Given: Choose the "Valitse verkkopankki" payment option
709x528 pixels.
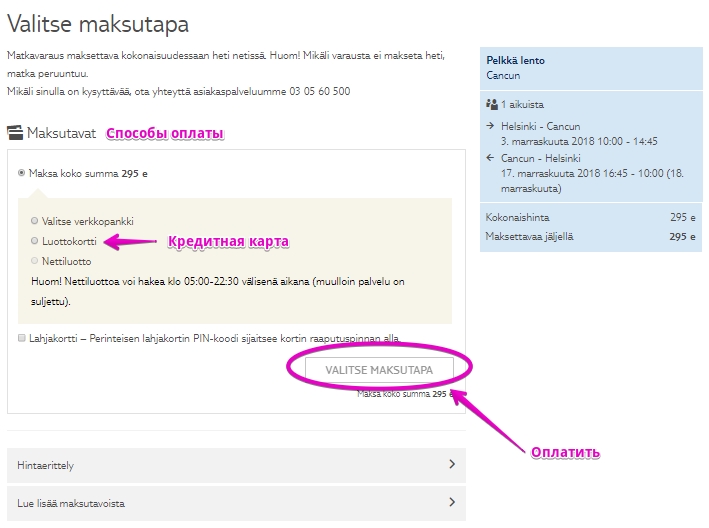Looking at the screenshot, I should coord(34,221).
